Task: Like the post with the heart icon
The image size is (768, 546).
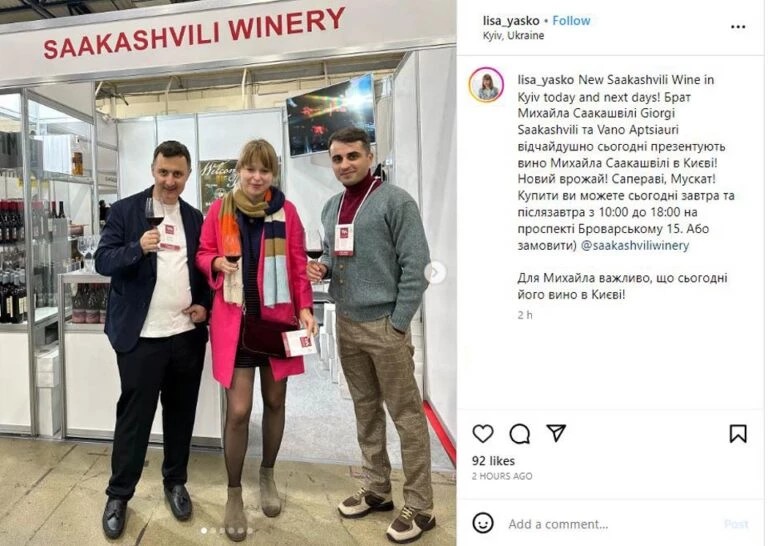Action: pos(482,433)
